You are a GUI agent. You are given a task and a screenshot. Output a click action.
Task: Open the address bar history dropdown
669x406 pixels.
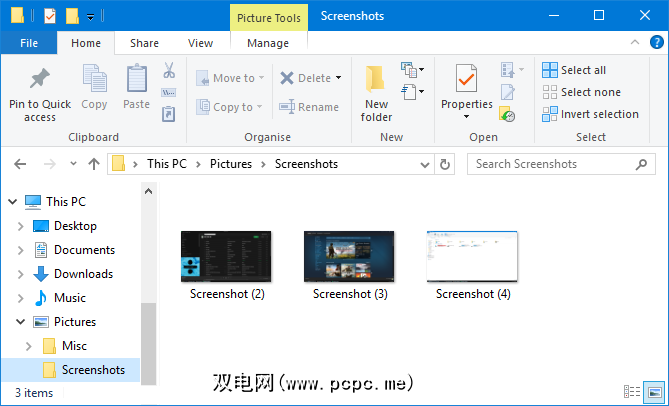[x=424, y=164]
